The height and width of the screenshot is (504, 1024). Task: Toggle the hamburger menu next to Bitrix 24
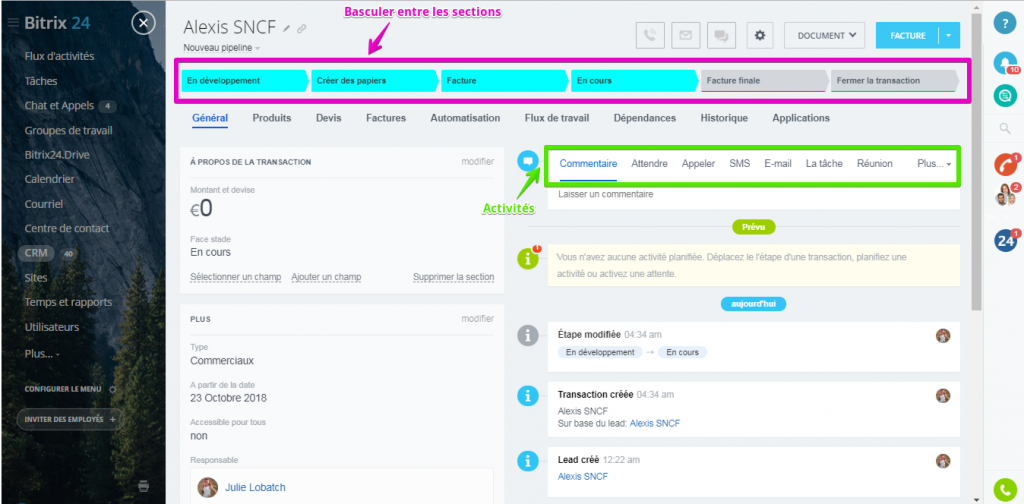tap(13, 24)
